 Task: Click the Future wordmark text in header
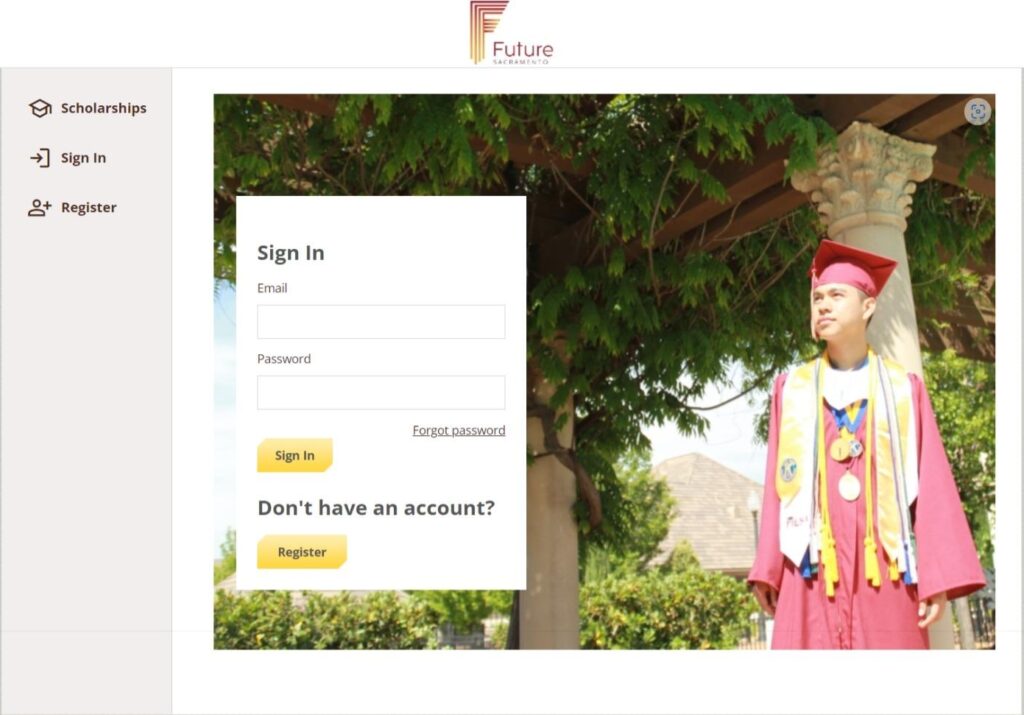pos(522,50)
